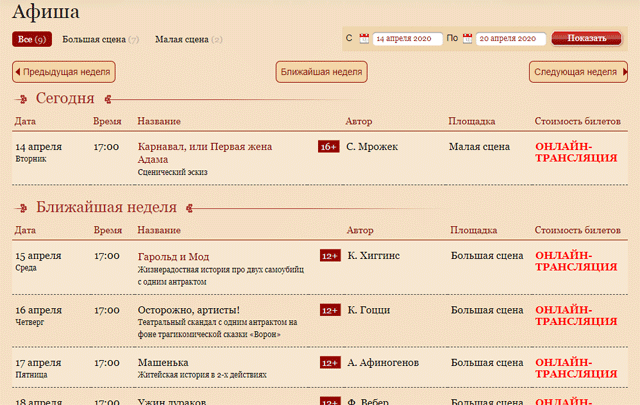Click the Ближайшая неделя button
The width and height of the screenshot is (640, 405).
321,72
